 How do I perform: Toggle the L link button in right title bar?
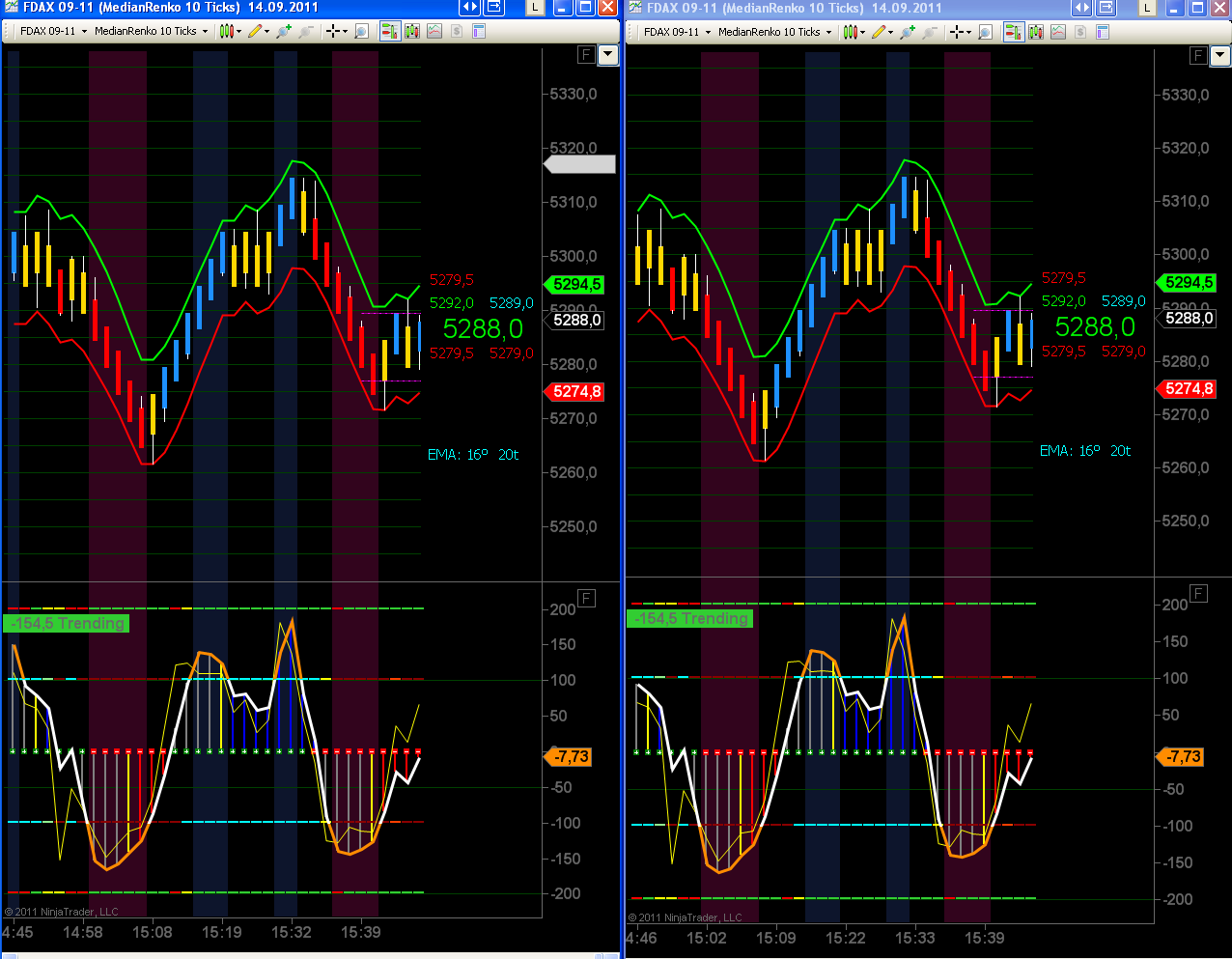click(1147, 8)
